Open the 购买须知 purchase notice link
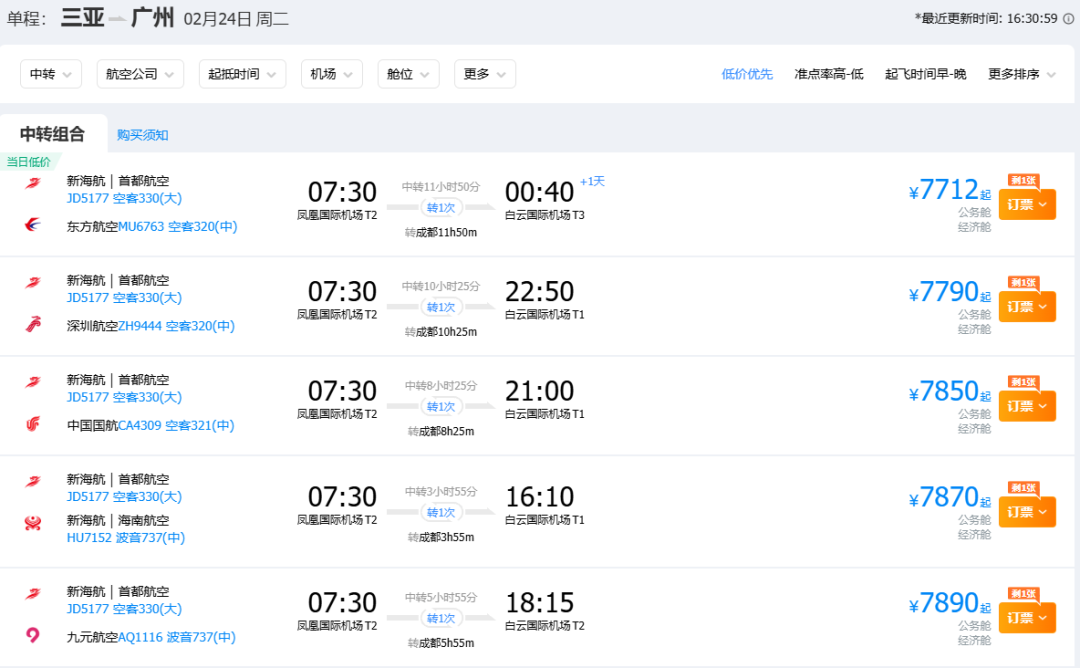The height and width of the screenshot is (668, 1080). (142, 135)
